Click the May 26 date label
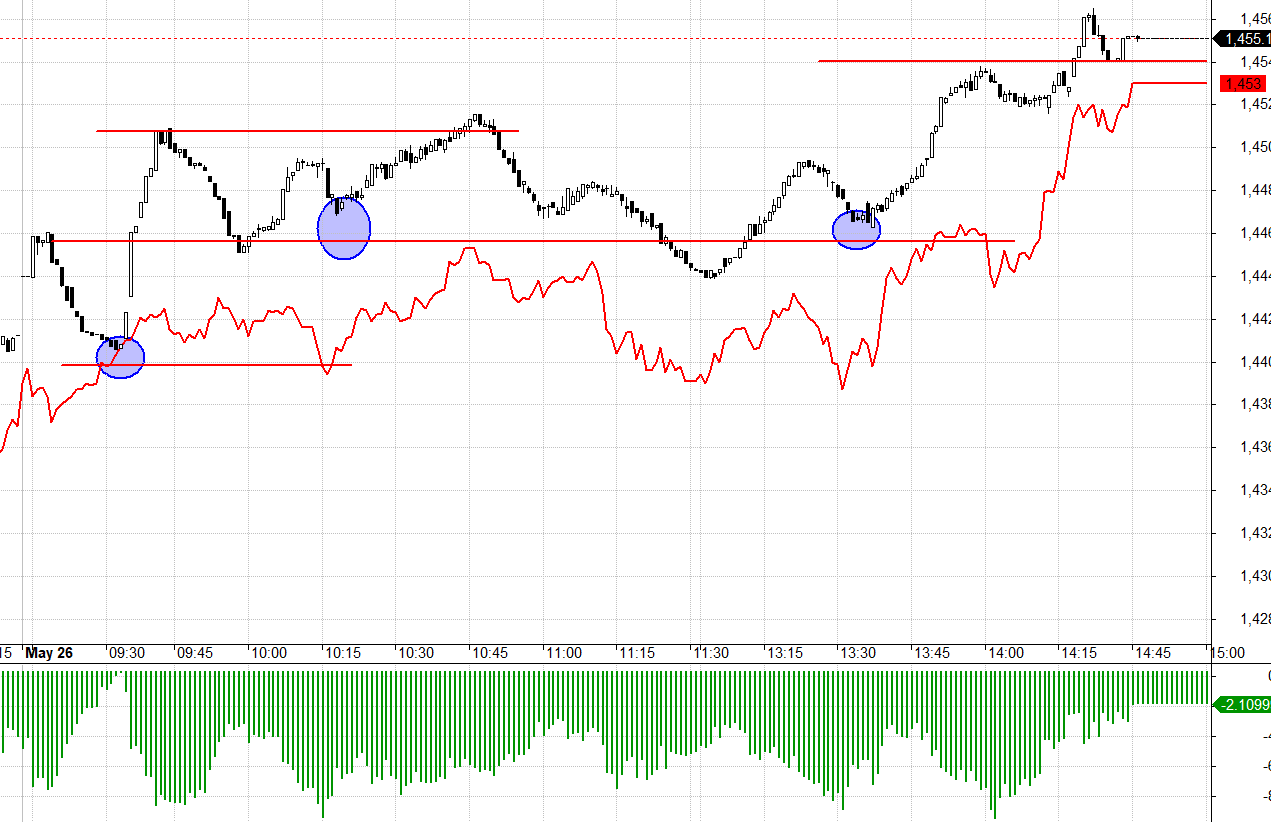Image resolution: width=1271 pixels, height=822 pixels. [x=51, y=653]
